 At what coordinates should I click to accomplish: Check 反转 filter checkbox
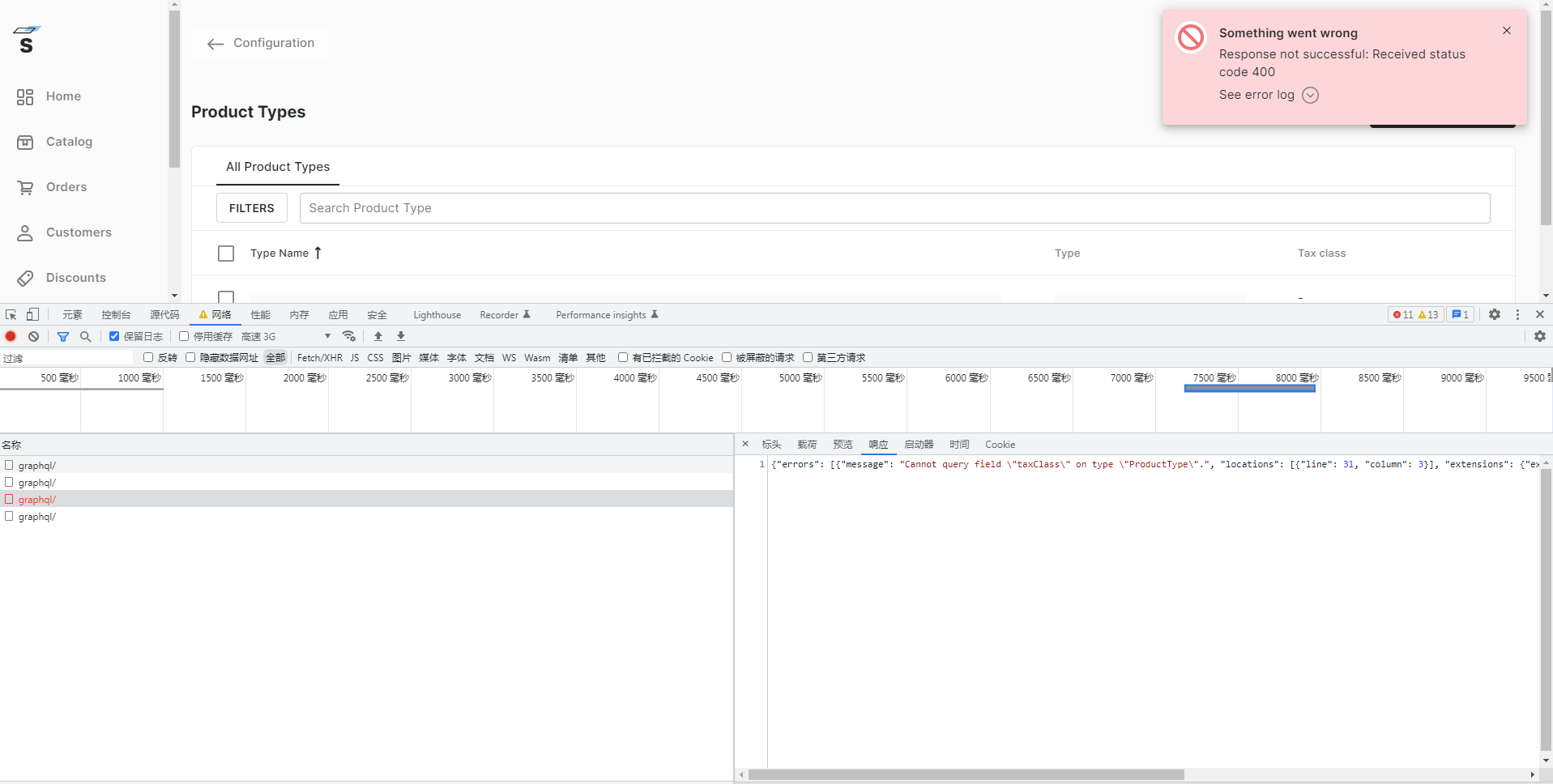[x=147, y=357]
